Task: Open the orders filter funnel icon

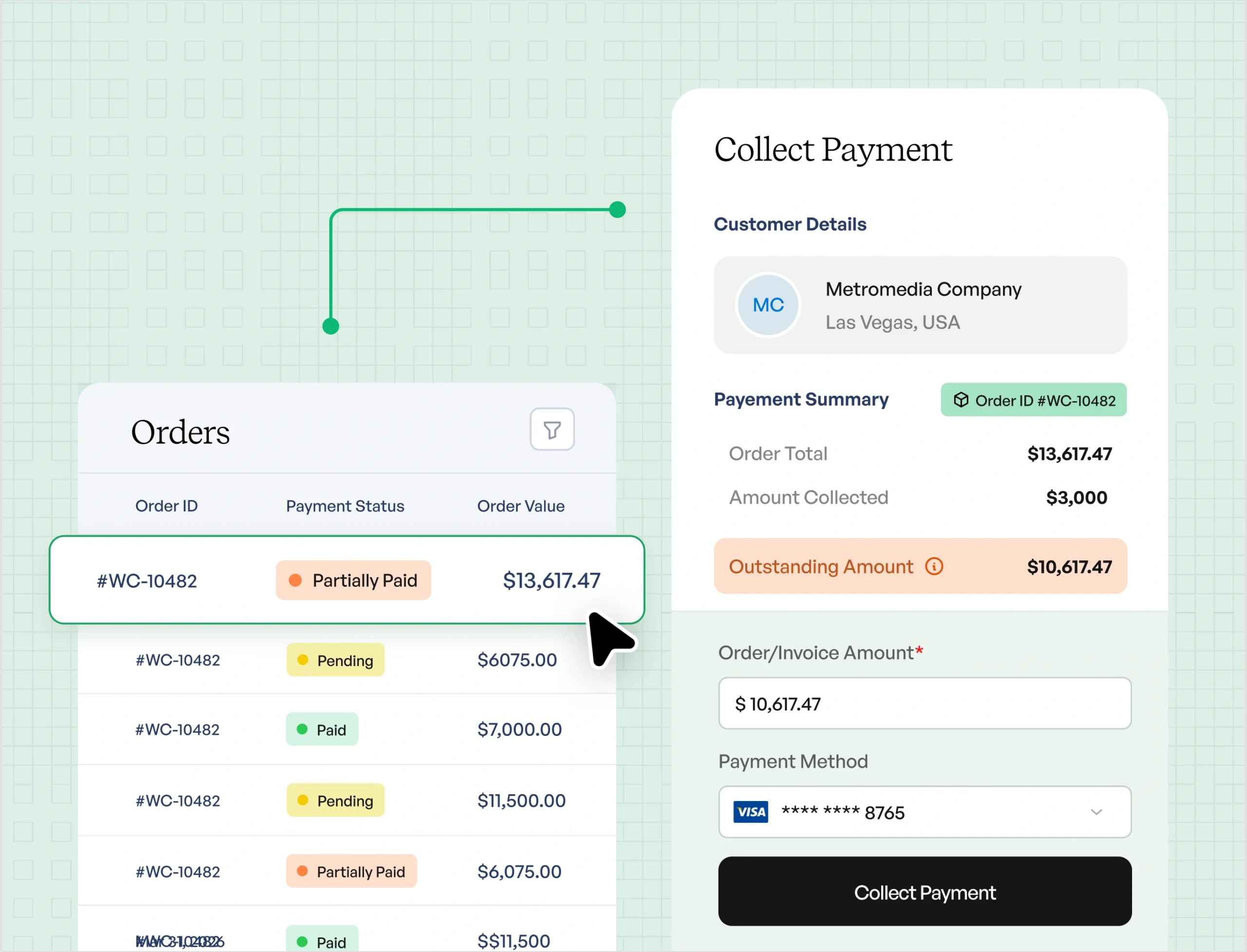Action: pyautogui.click(x=551, y=429)
